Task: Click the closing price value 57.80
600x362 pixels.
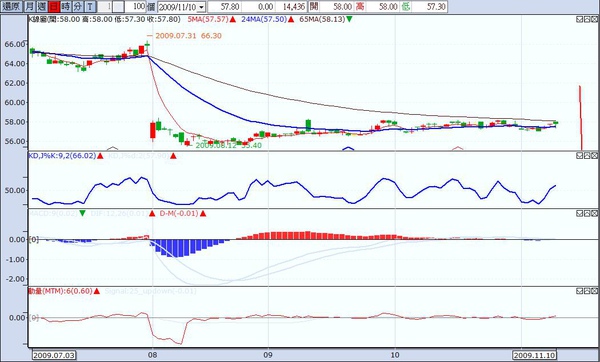Action: pos(224,7)
